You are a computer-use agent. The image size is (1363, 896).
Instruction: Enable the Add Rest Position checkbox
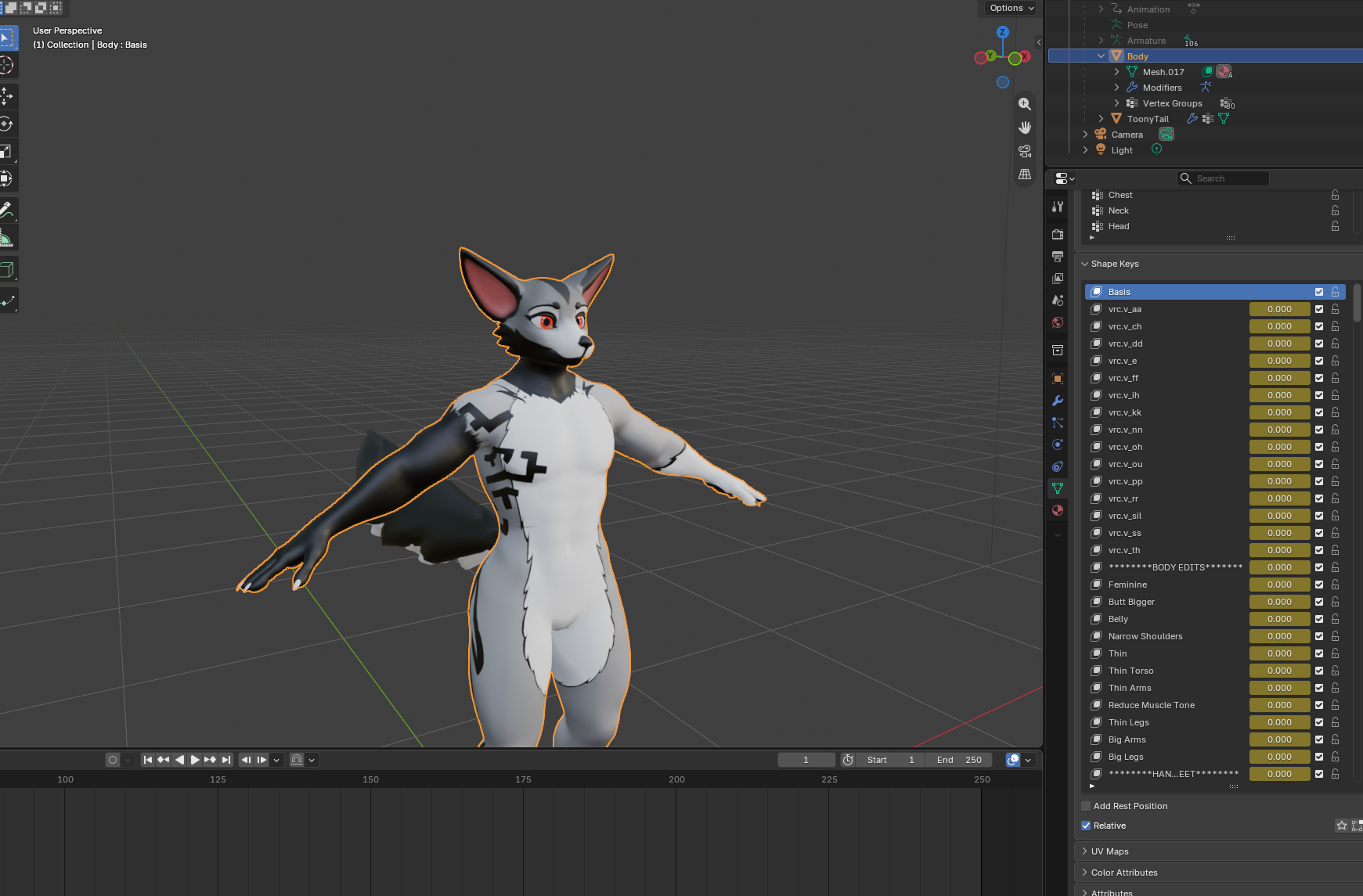1086,806
